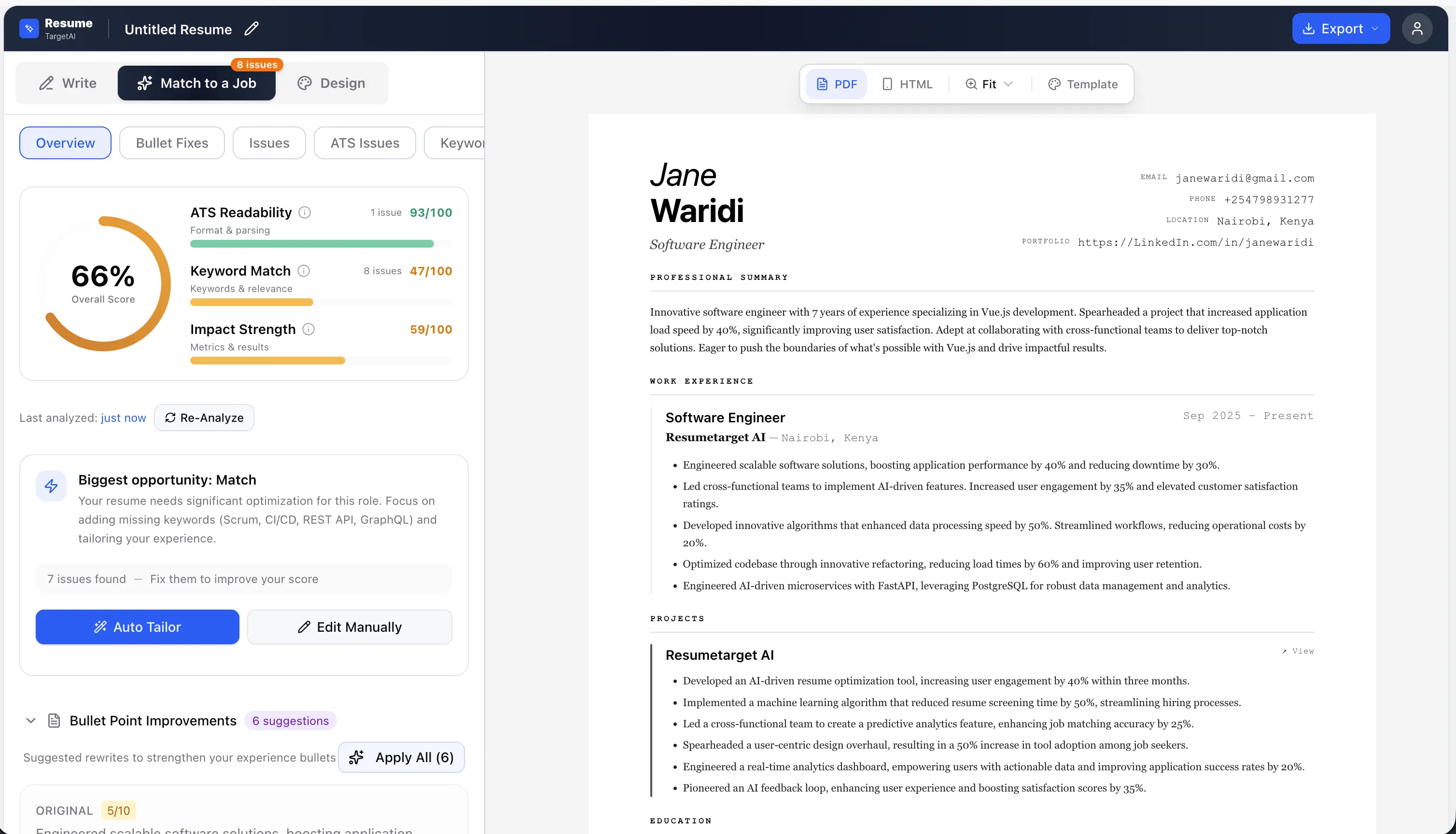Viewport: 1456px width, 834px height.
Task: Open the Fit zoom dropdown
Action: tap(988, 83)
